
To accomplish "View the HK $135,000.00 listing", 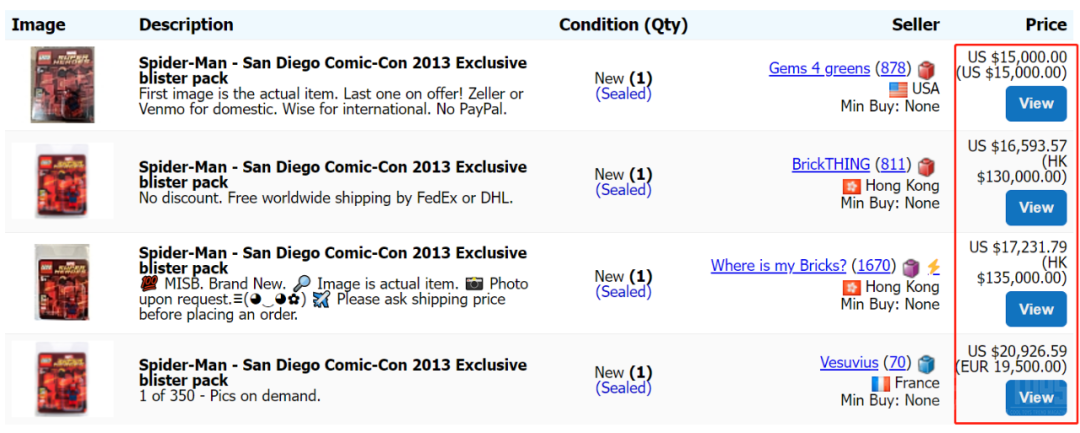I will [1036, 309].
